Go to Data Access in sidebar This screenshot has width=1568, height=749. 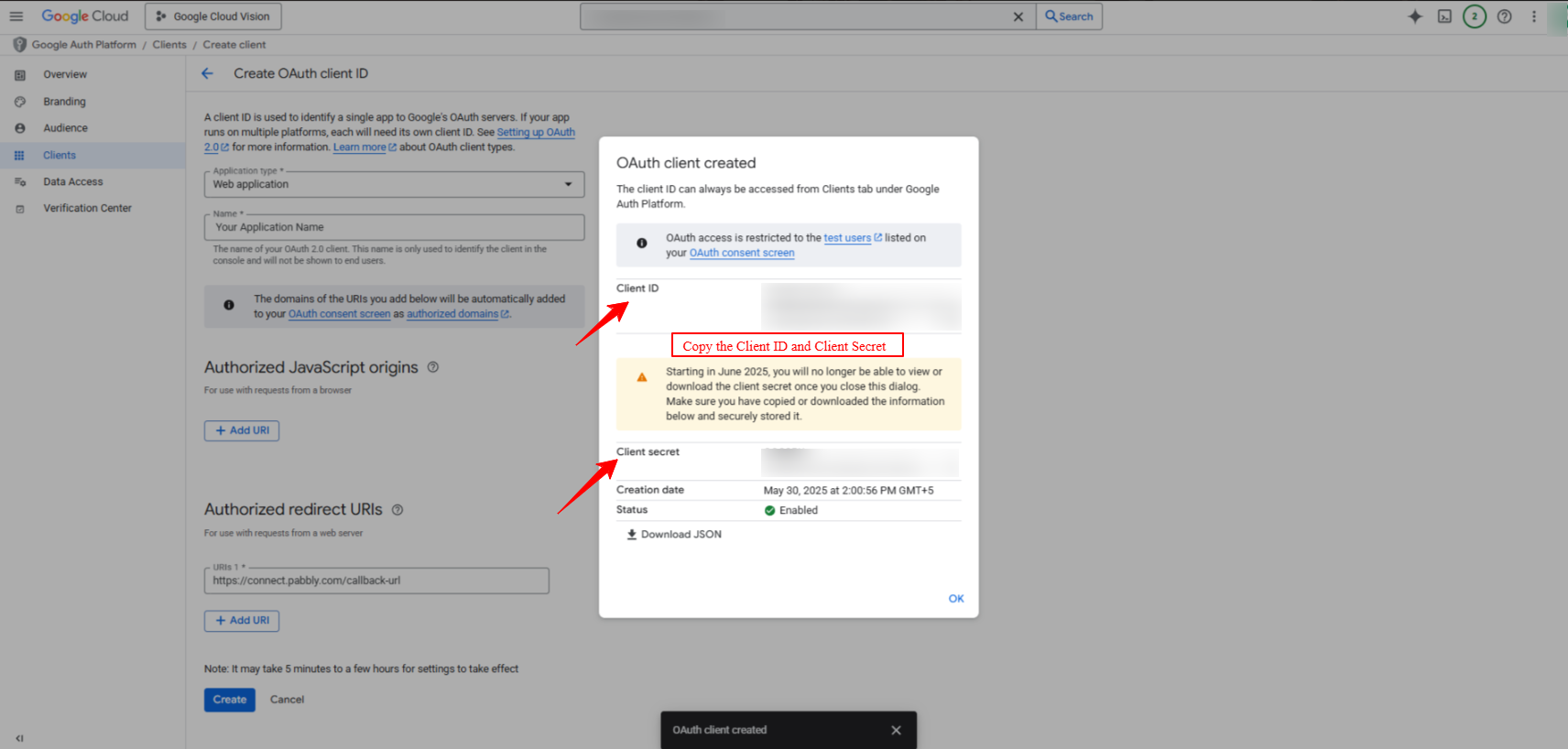click(x=72, y=182)
